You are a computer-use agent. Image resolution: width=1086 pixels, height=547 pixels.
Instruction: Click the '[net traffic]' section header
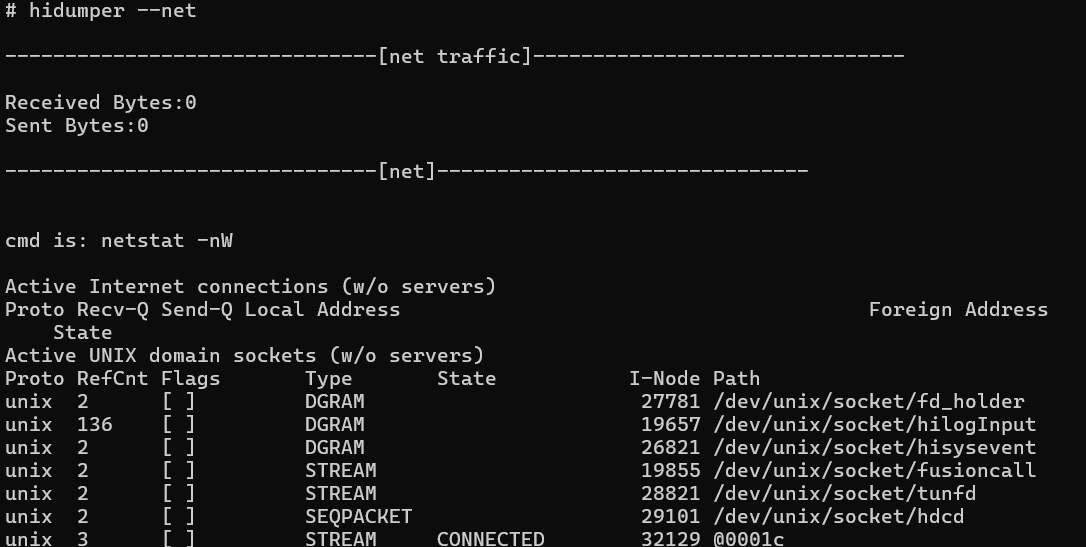tap(454, 56)
